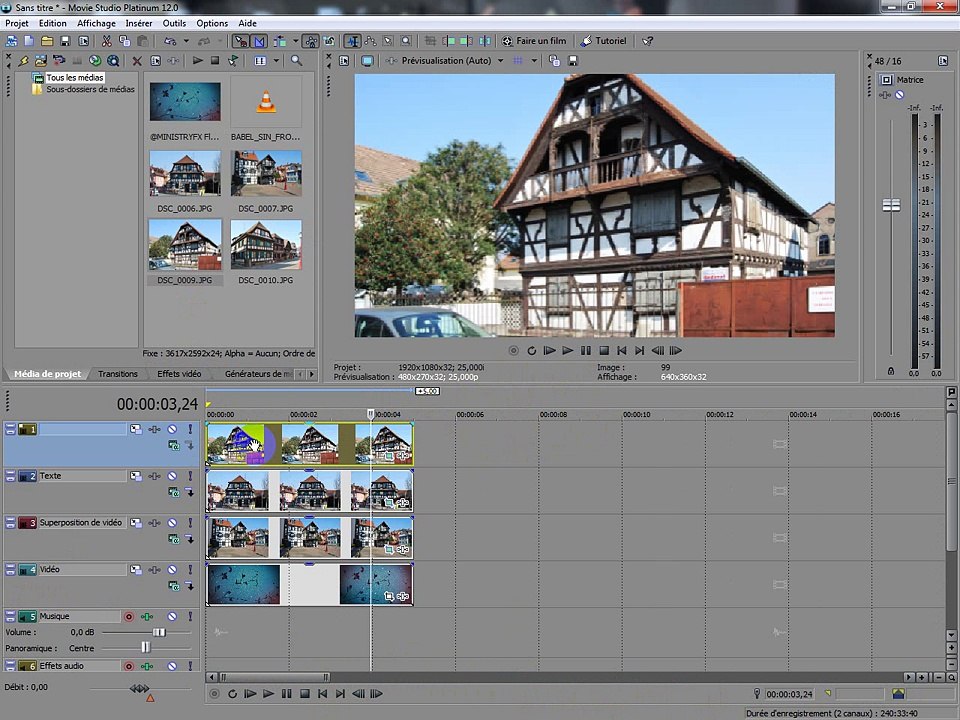
Task: Open track motion on Vidéo track
Action: point(136,570)
